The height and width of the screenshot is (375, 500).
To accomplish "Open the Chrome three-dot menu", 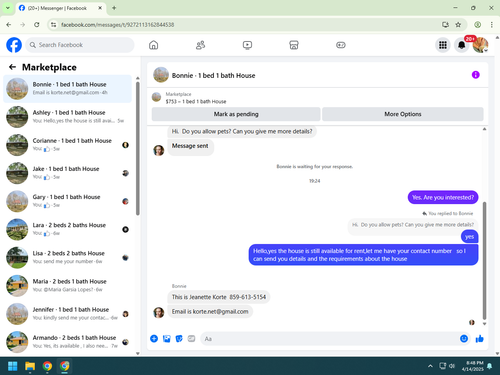I will [x=491, y=25].
